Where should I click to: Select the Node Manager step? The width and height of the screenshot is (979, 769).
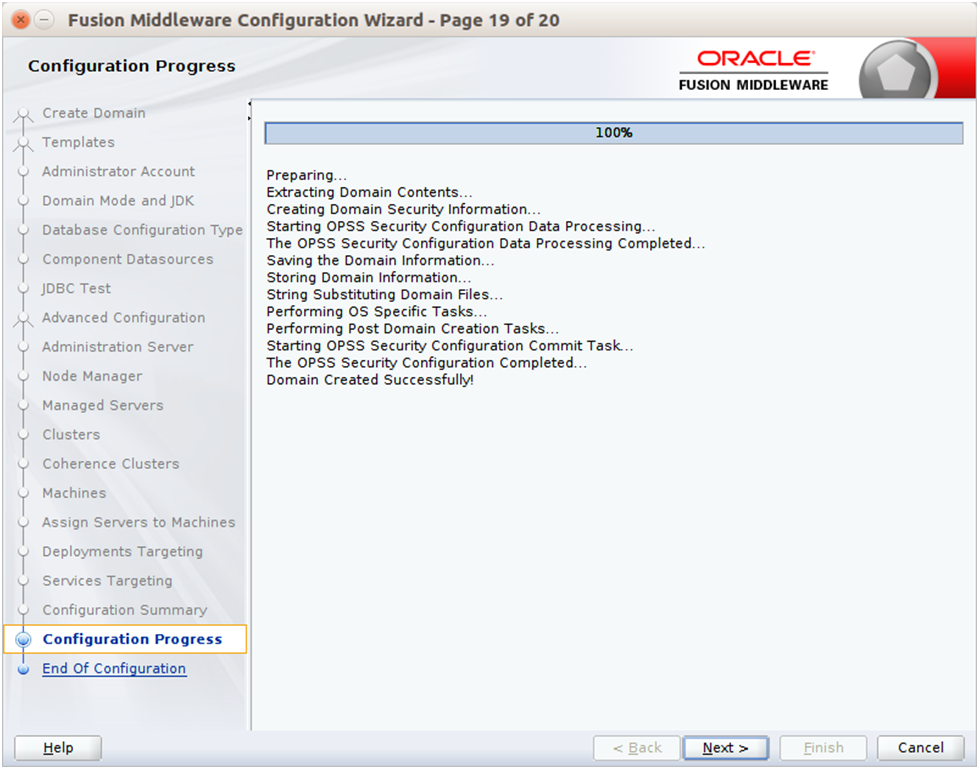tap(92, 376)
